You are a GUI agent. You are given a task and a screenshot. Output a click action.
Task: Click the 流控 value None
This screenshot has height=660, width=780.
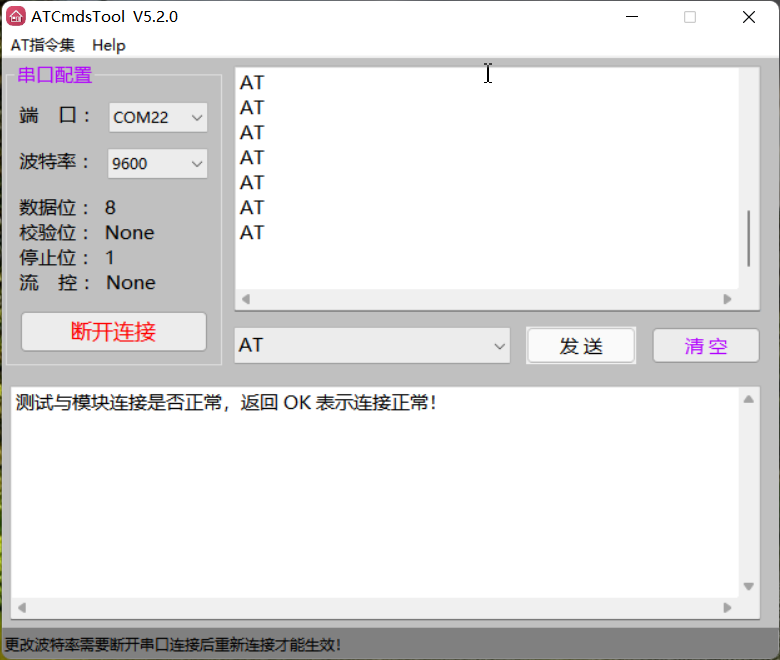131,283
